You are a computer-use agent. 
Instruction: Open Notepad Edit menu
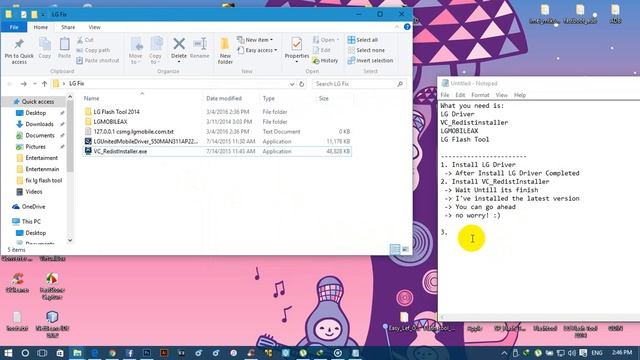tap(460, 95)
